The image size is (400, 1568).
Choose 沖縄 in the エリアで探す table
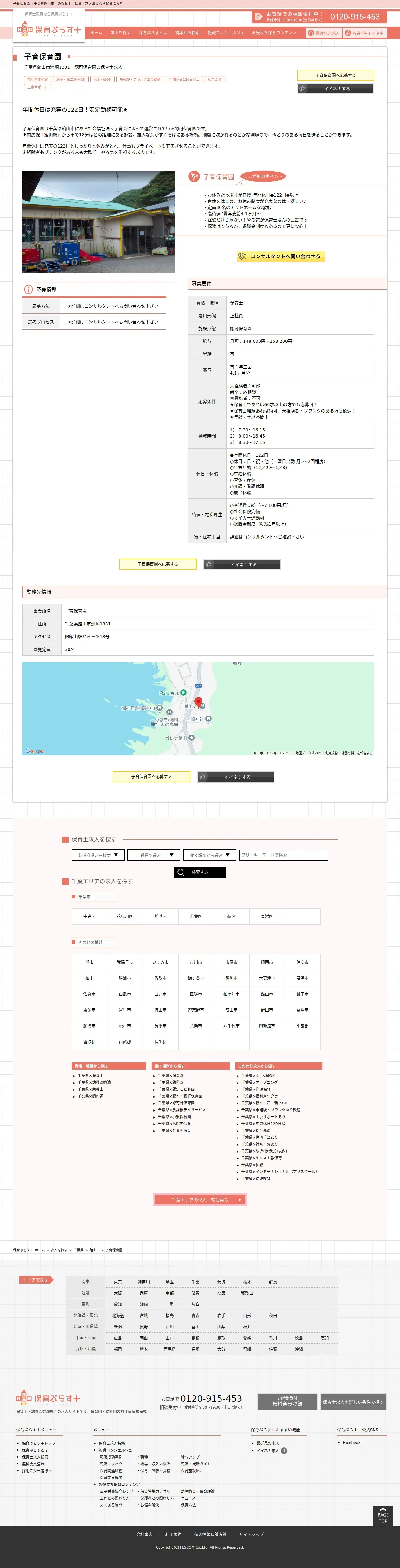tap(299, 1349)
